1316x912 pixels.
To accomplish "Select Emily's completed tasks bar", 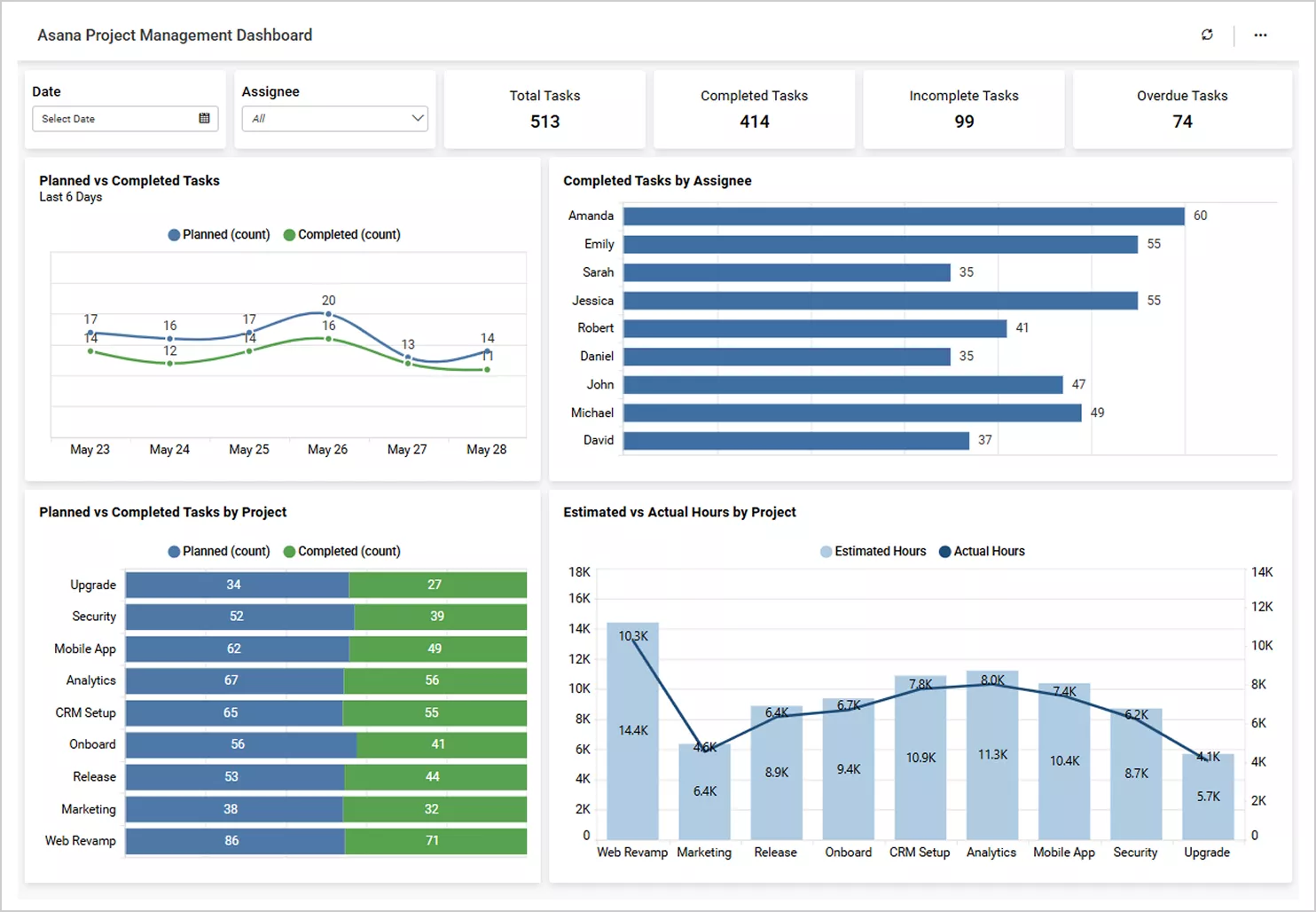I will (881, 244).
